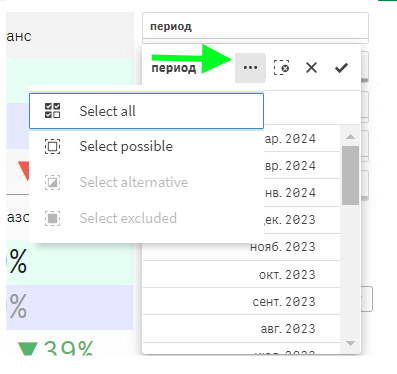The height and width of the screenshot is (374, 397).
Task: Choose Select all from the menu
Action: coord(146,111)
